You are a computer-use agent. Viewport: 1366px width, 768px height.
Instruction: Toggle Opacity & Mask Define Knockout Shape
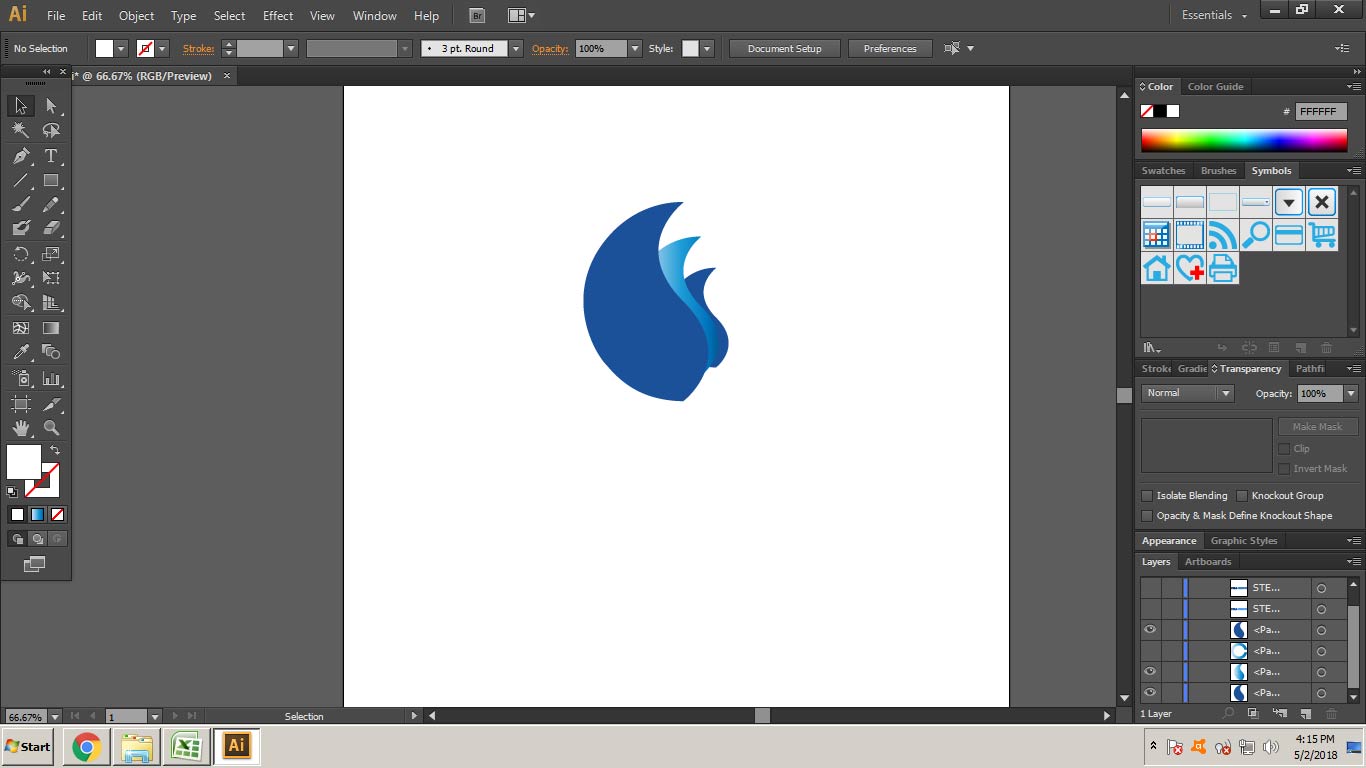click(x=1147, y=516)
